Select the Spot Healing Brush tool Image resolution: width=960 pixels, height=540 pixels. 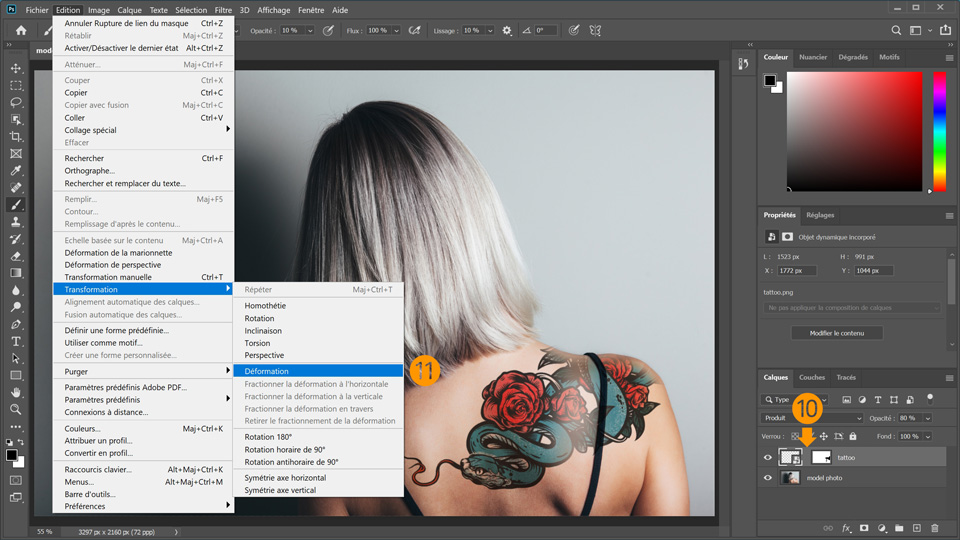tap(16, 188)
